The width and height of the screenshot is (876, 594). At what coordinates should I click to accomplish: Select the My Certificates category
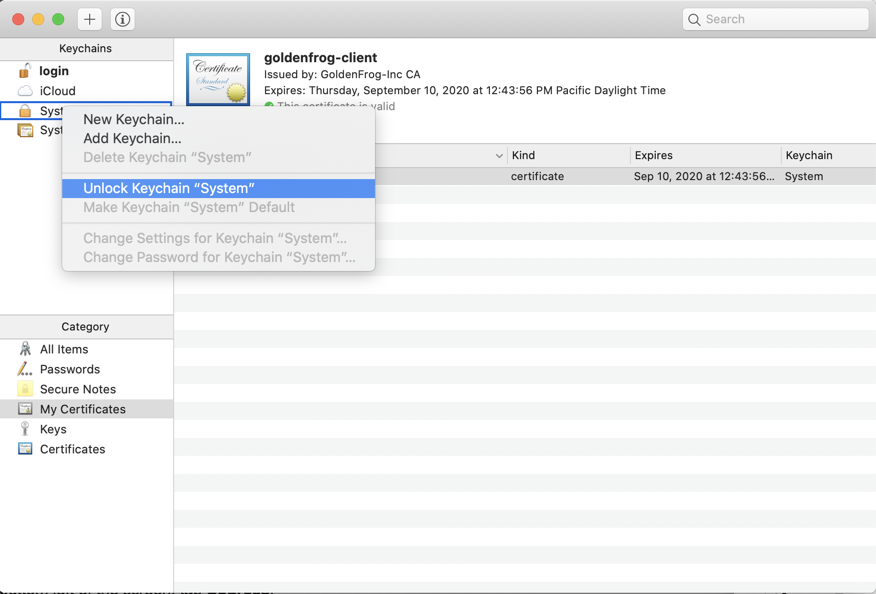coord(87,409)
